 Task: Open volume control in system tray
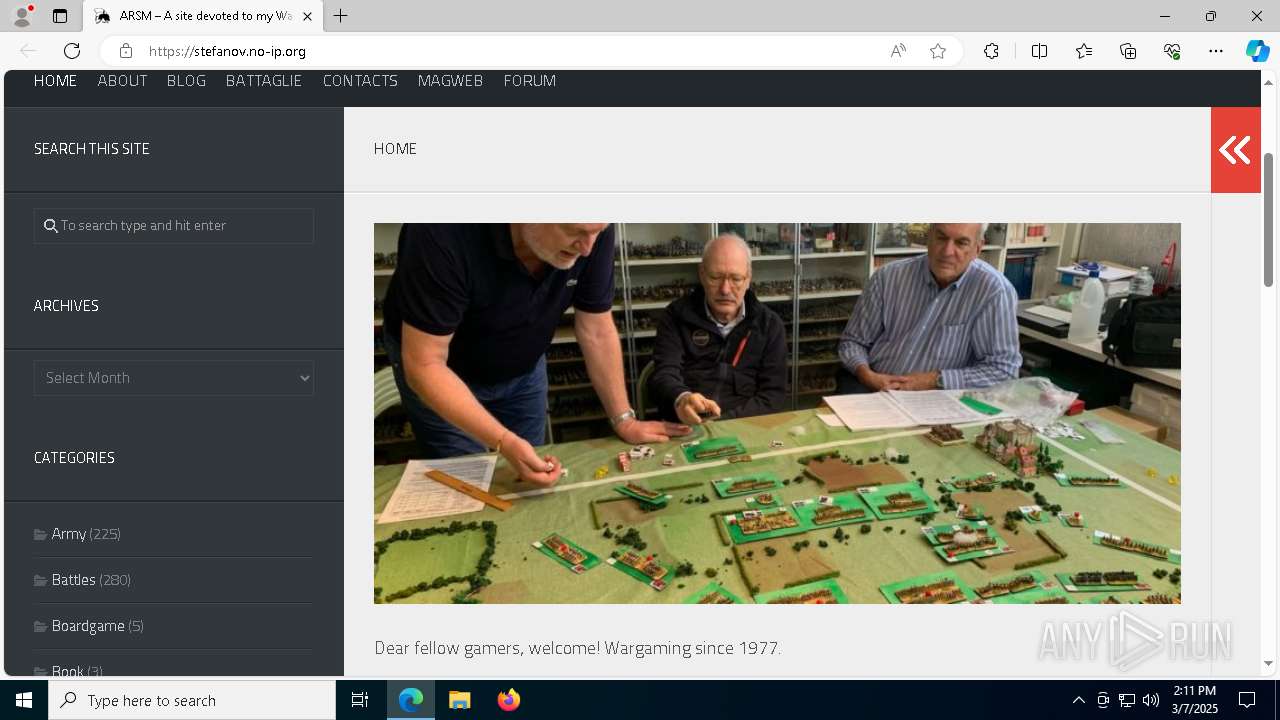tap(1150, 700)
